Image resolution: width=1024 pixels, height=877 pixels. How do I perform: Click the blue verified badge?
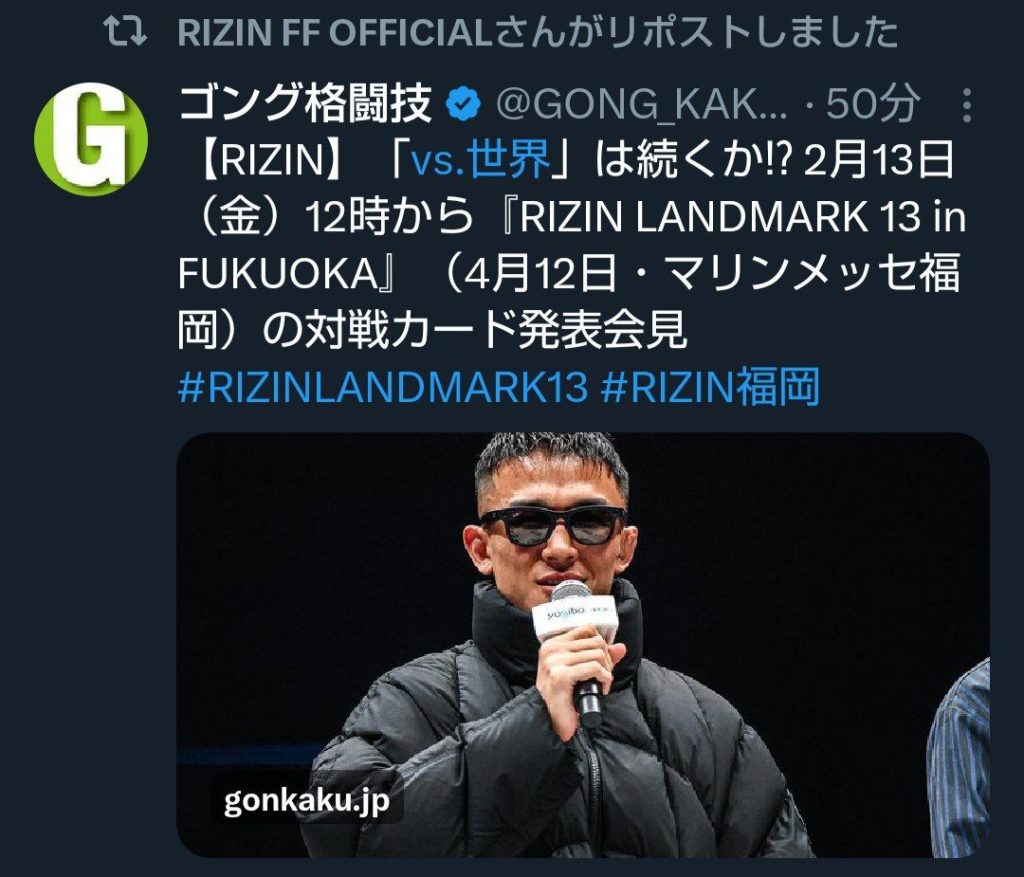point(462,103)
